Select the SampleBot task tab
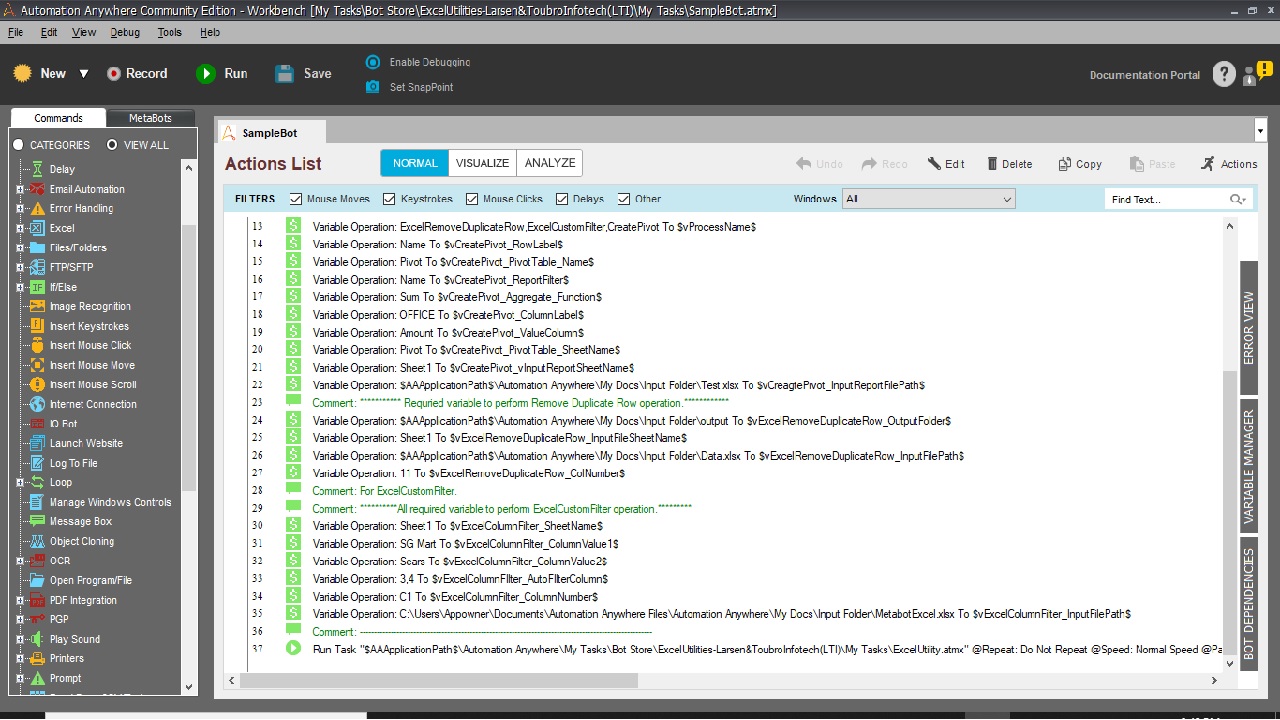This screenshot has width=1280, height=720. click(270, 132)
